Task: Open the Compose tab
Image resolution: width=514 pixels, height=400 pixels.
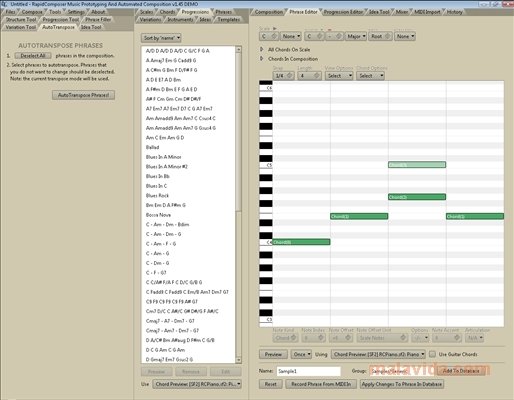Action: (32, 12)
